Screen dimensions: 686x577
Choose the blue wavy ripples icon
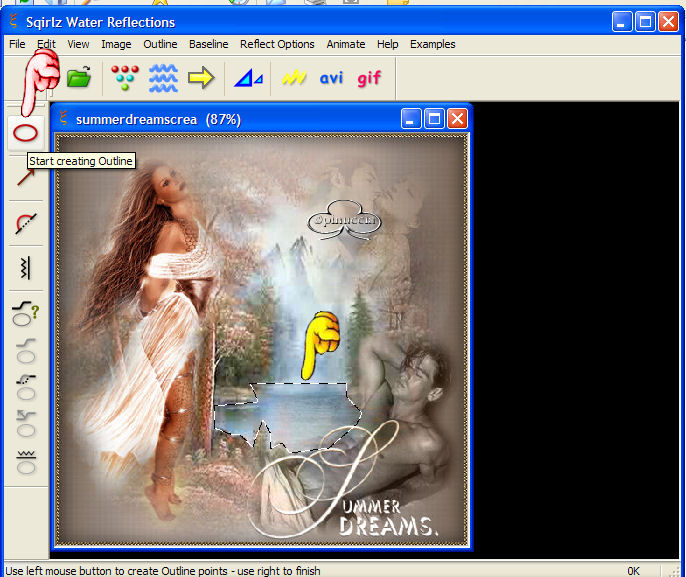pyautogui.click(x=163, y=78)
